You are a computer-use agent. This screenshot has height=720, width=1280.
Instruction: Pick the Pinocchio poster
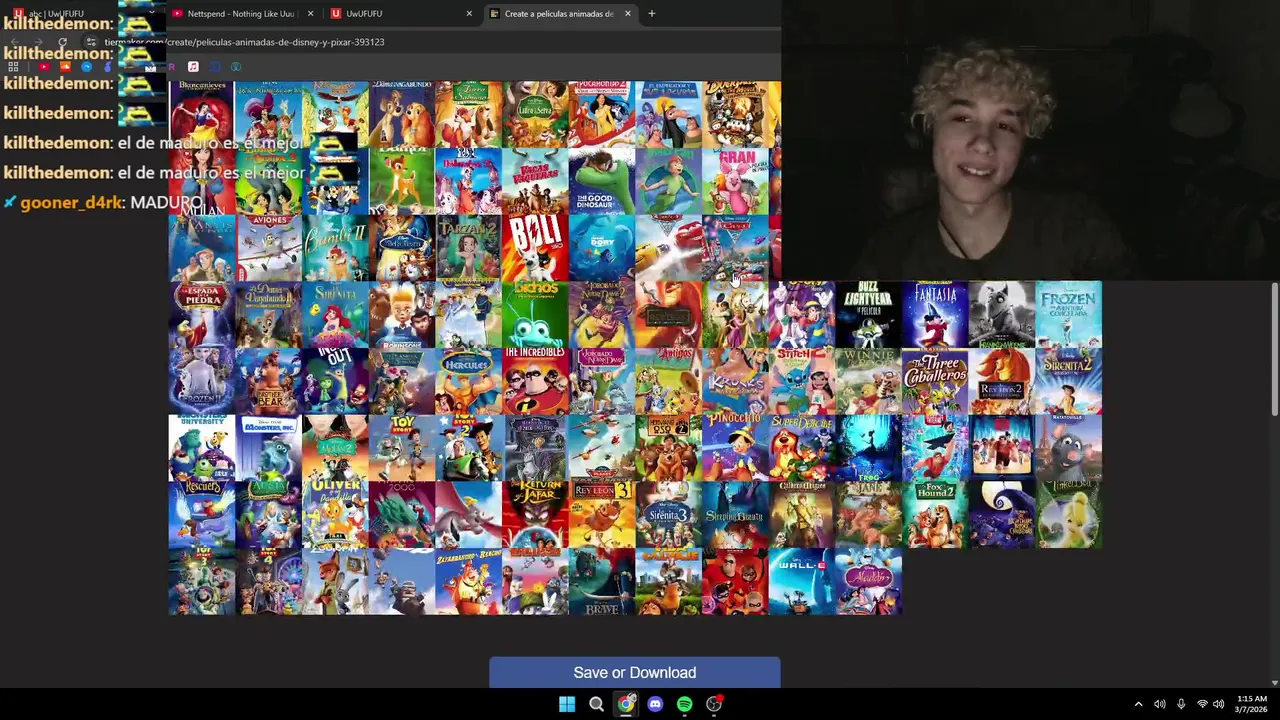tap(735, 448)
